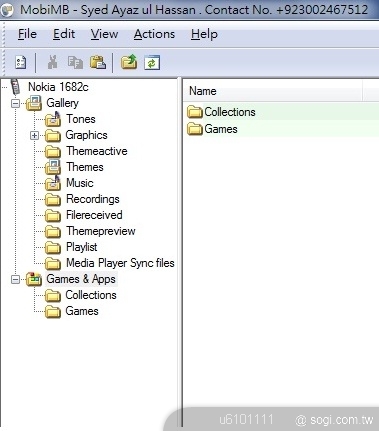Click the Media Player Sync files folder icon

[x=53, y=263]
